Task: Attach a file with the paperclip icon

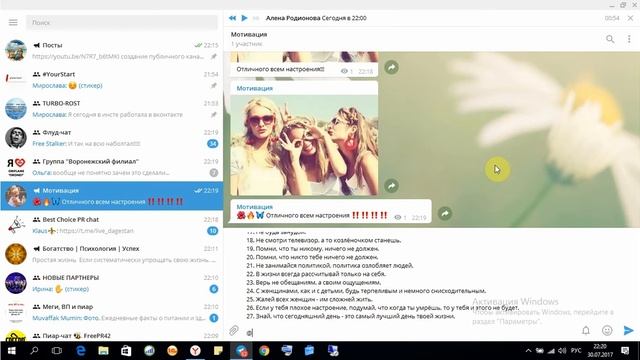Action: (x=233, y=331)
